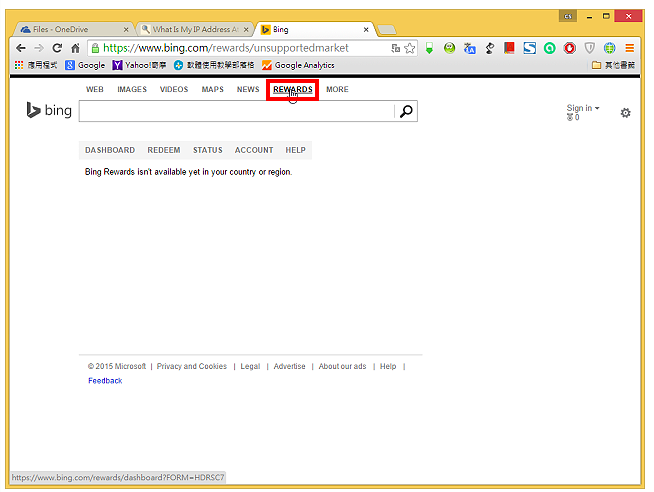Click the Chrome user profile button
This screenshot has height=492, width=654.
click(x=568, y=16)
